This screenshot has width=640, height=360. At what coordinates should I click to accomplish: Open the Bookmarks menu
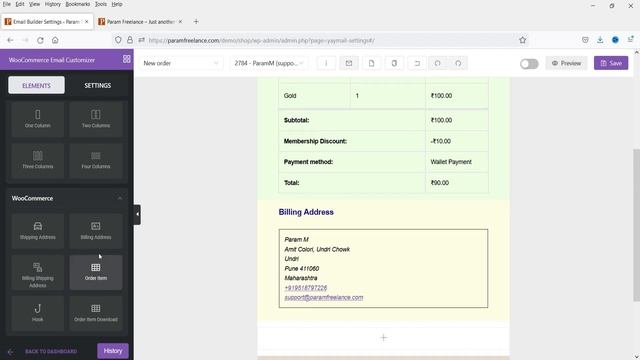78,4
